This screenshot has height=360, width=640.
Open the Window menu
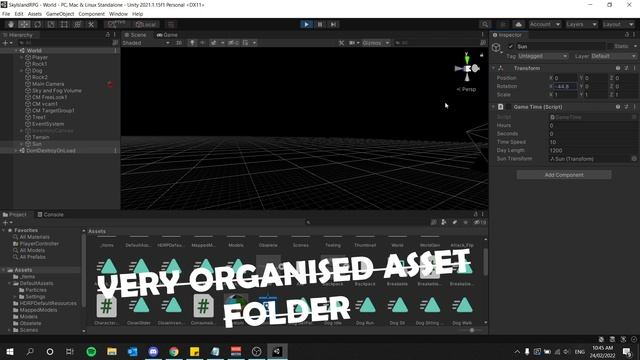(x=118, y=14)
